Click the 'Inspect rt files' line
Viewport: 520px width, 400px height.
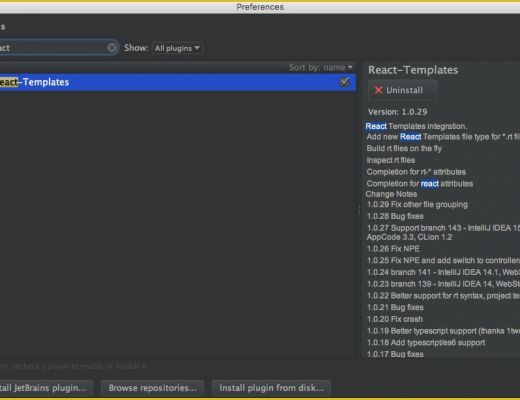tap(391, 160)
